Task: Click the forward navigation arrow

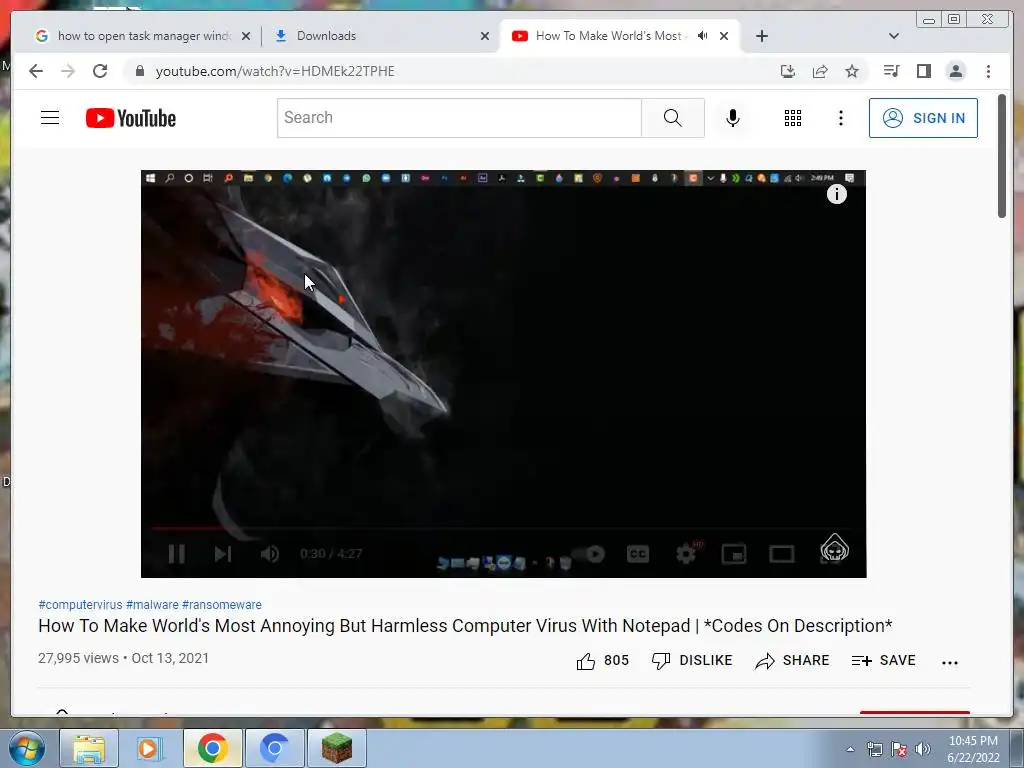Action: click(68, 71)
